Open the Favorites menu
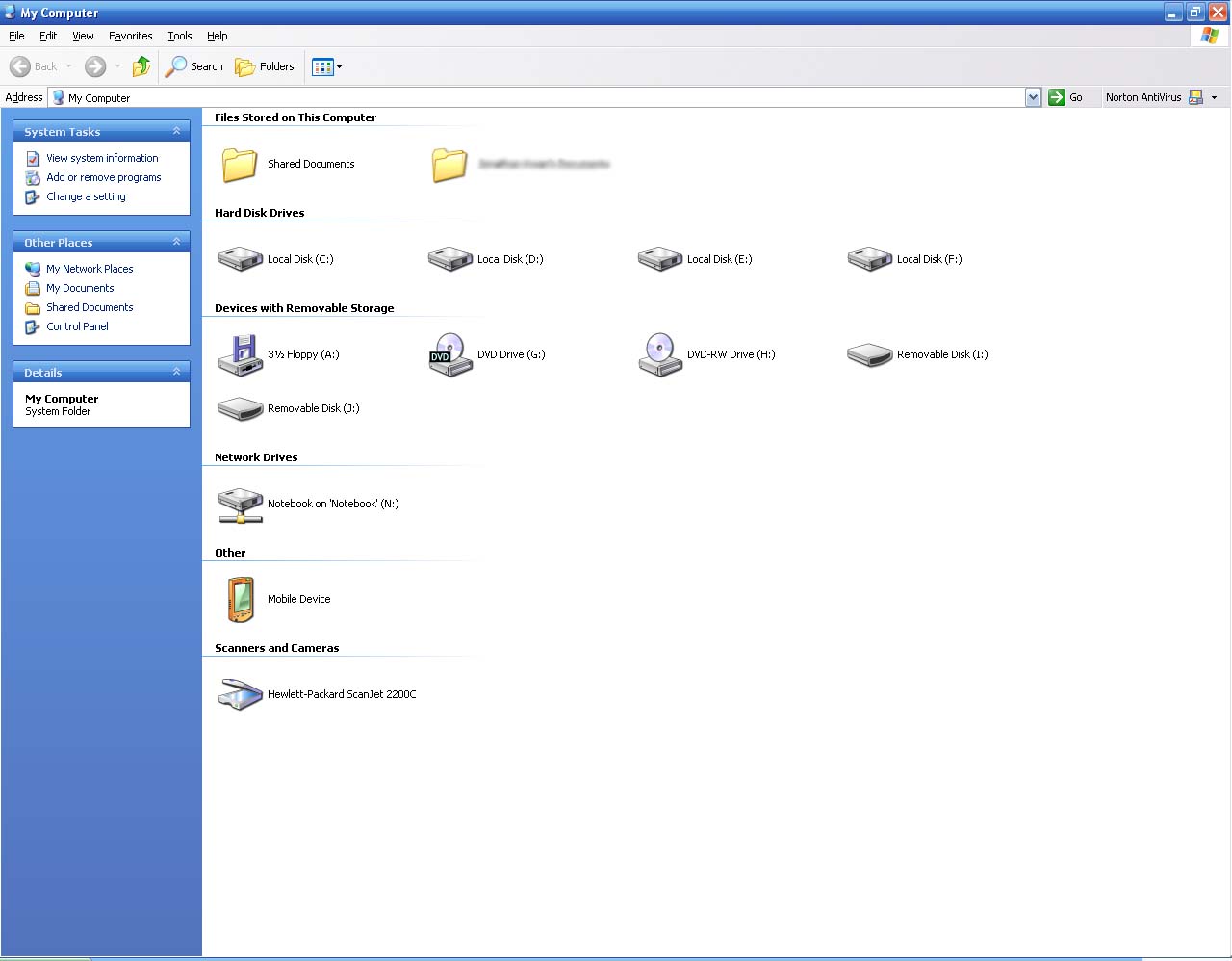Image resolution: width=1232 pixels, height=961 pixels. coord(130,36)
